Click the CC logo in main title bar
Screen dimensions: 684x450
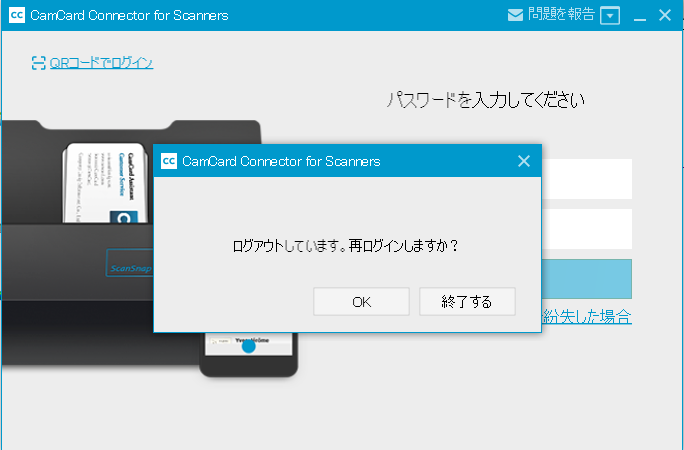17,15
